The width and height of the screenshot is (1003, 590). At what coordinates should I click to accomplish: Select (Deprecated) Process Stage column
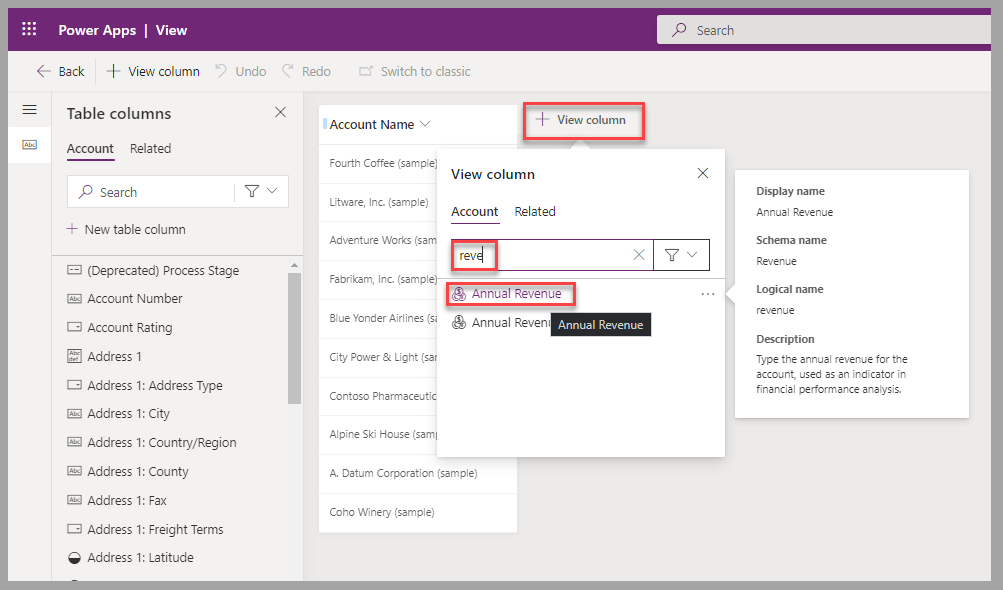tap(154, 270)
